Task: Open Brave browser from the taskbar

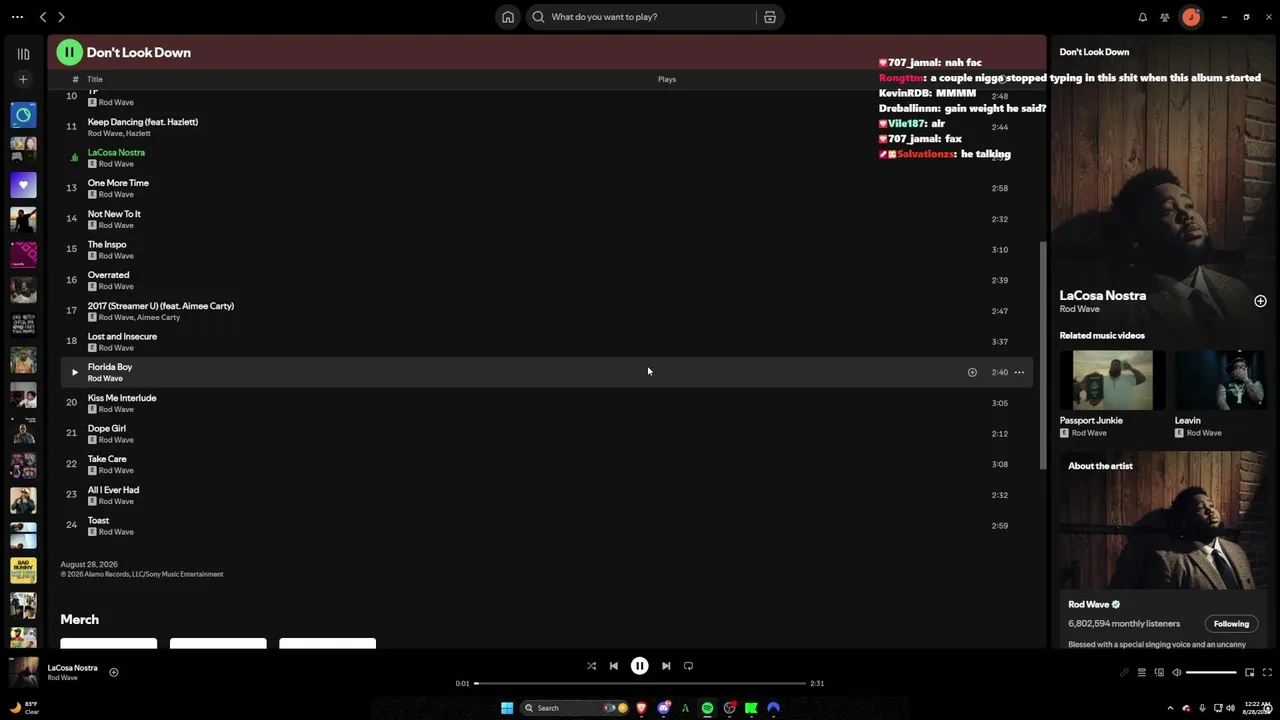Action: point(641,708)
